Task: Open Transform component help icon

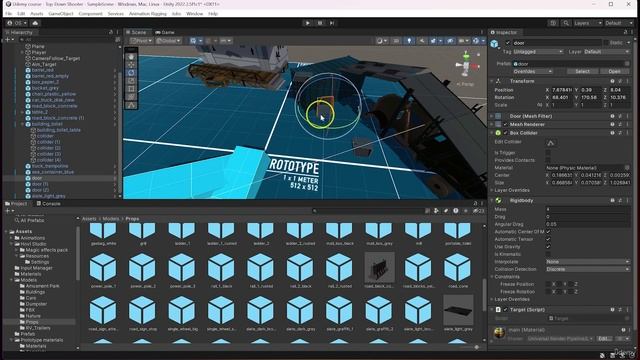Action: [612, 81]
